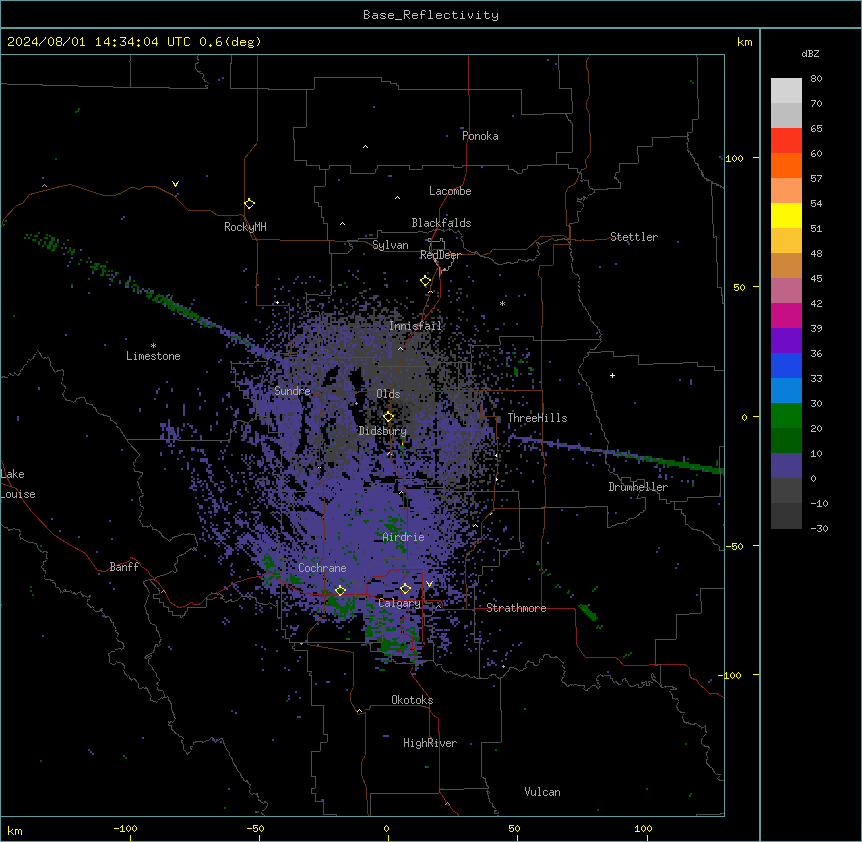Image resolution: width=862 pixels, height=842 pixels.
Task: Click the -100 tick on the horizontal axis
Action: [125, 828]
